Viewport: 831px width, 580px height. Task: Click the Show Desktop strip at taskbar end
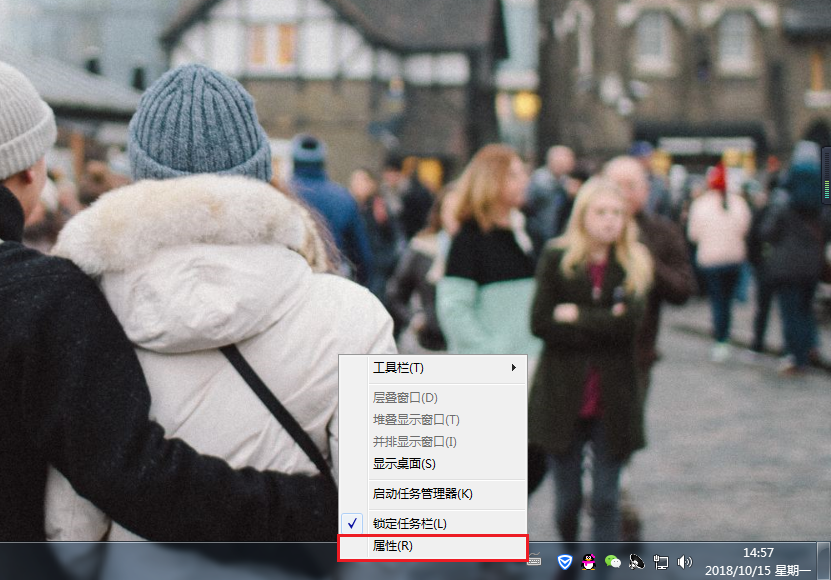824,560
